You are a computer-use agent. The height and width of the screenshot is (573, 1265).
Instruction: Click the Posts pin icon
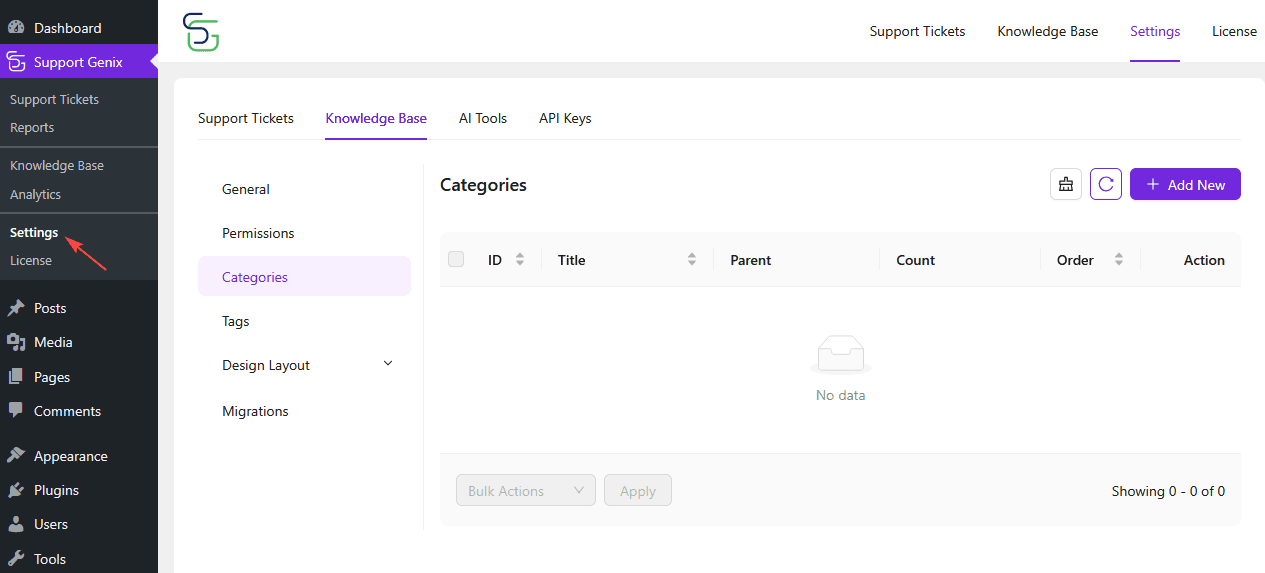coord(16,308)
